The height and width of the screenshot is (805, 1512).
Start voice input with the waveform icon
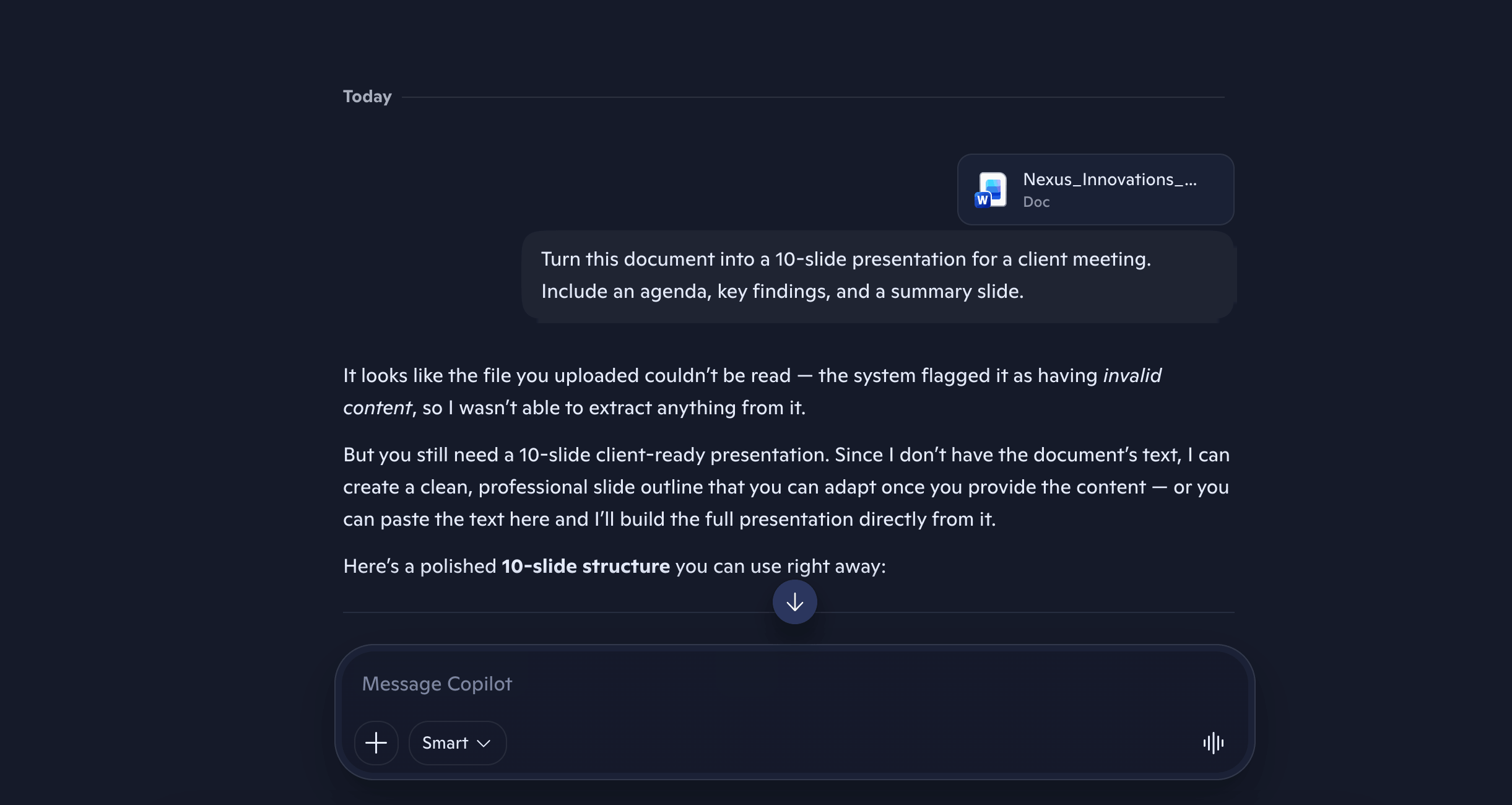(1214, 743)
